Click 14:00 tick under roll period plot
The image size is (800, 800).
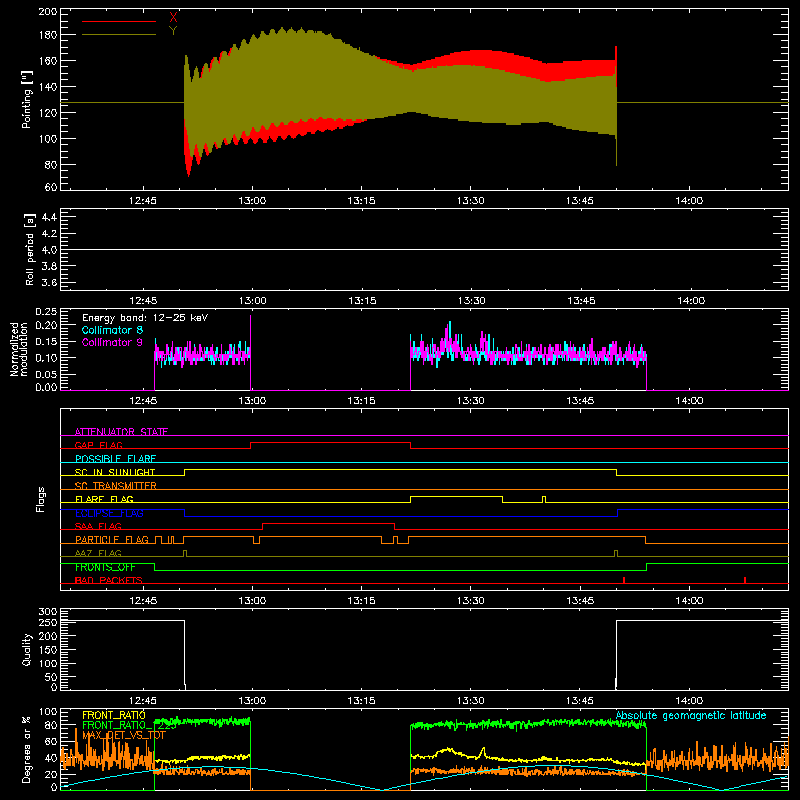coord(691,301)
